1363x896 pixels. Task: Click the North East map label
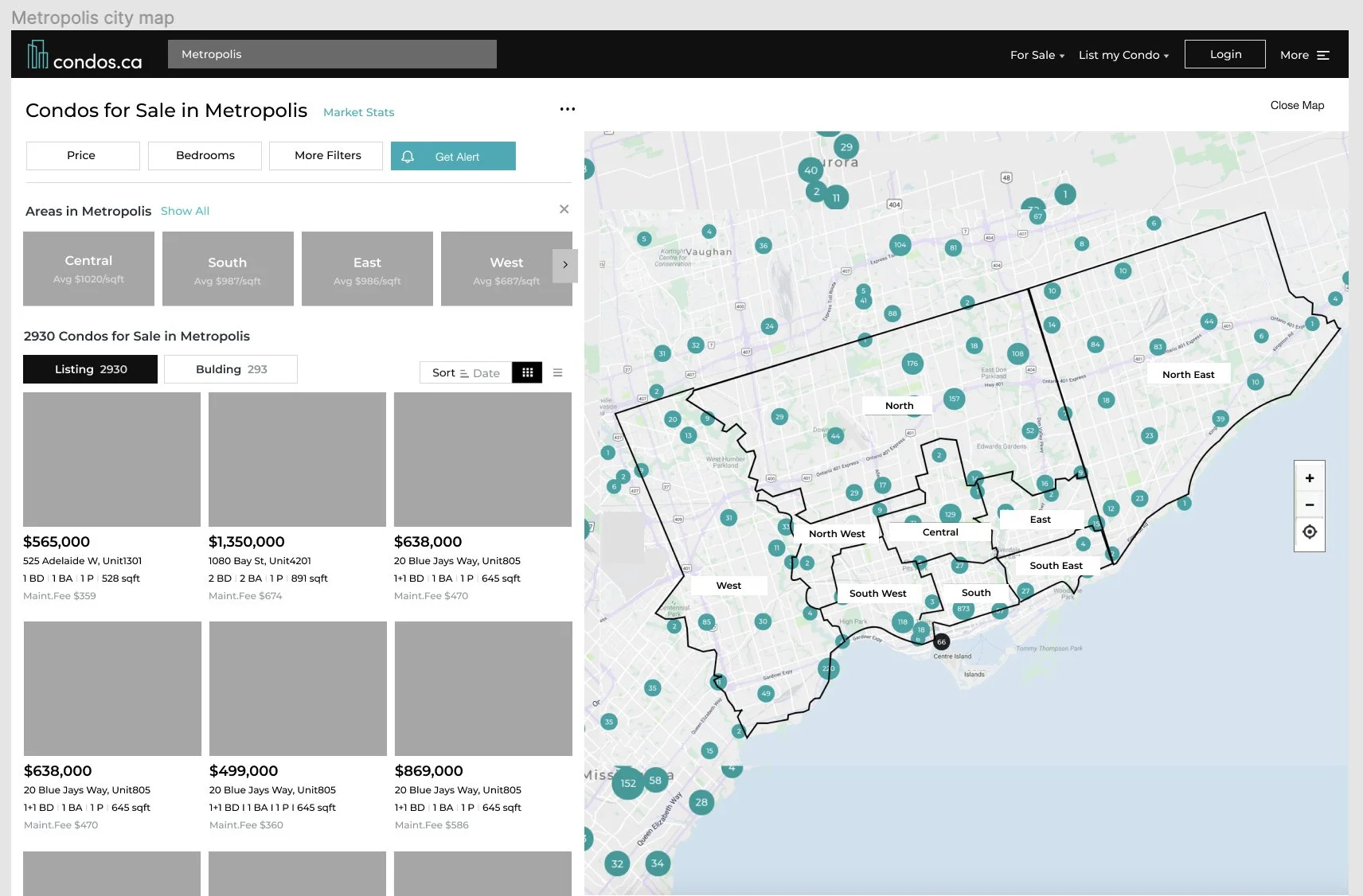(1188, 375)
